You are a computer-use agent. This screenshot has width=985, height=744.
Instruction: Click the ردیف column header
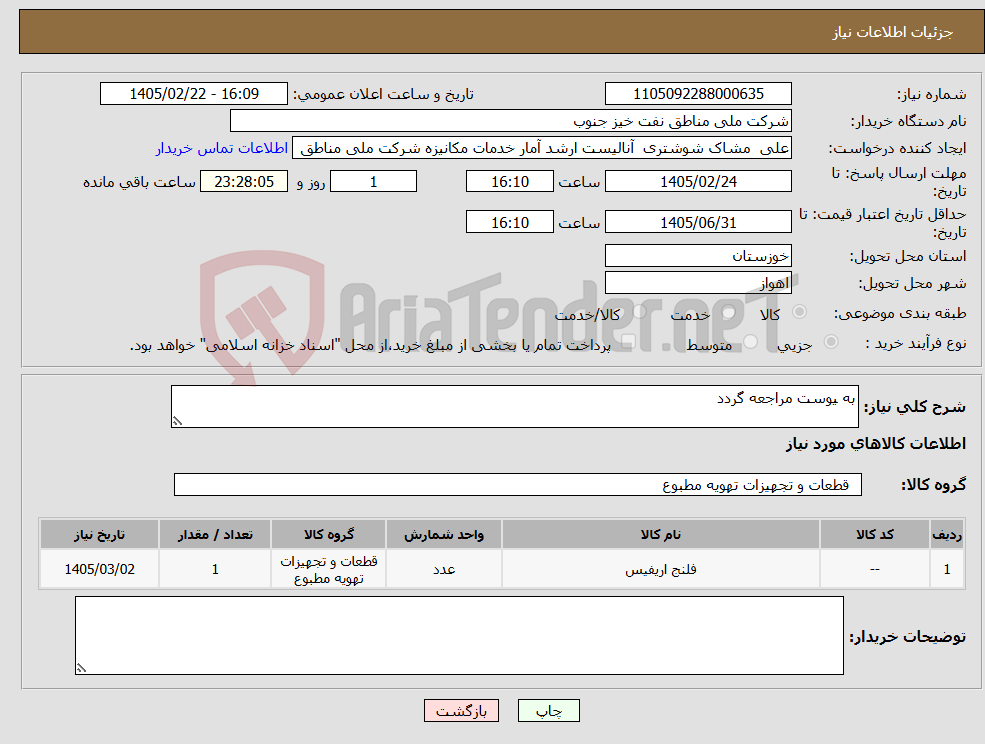click(947, 534)
